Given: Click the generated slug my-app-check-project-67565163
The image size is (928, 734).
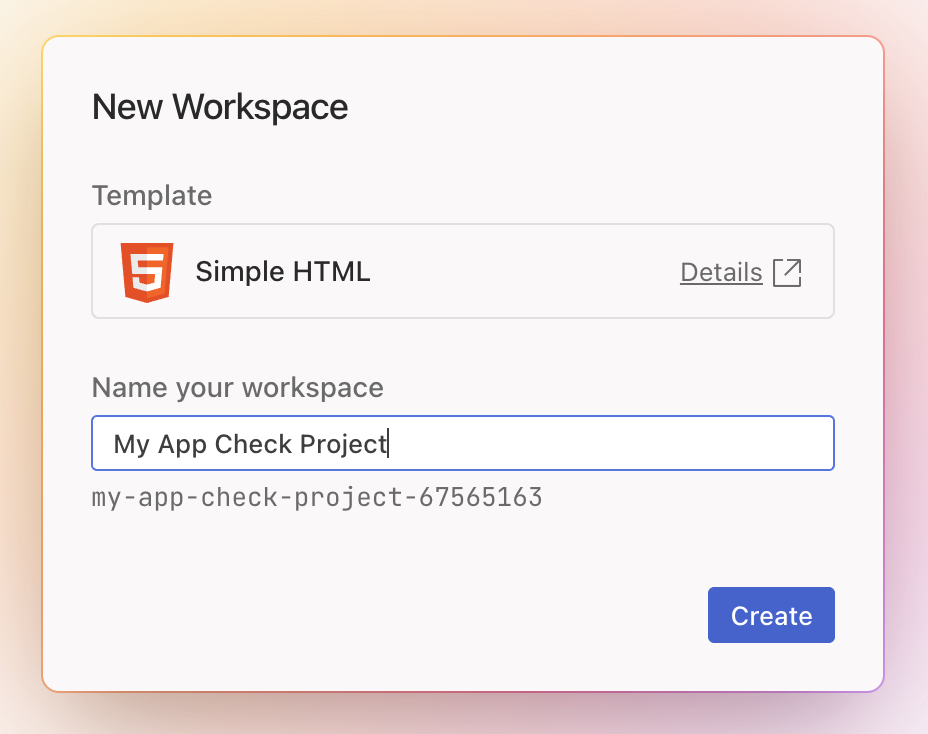Looking at the screenshot, I should [316, 496].
